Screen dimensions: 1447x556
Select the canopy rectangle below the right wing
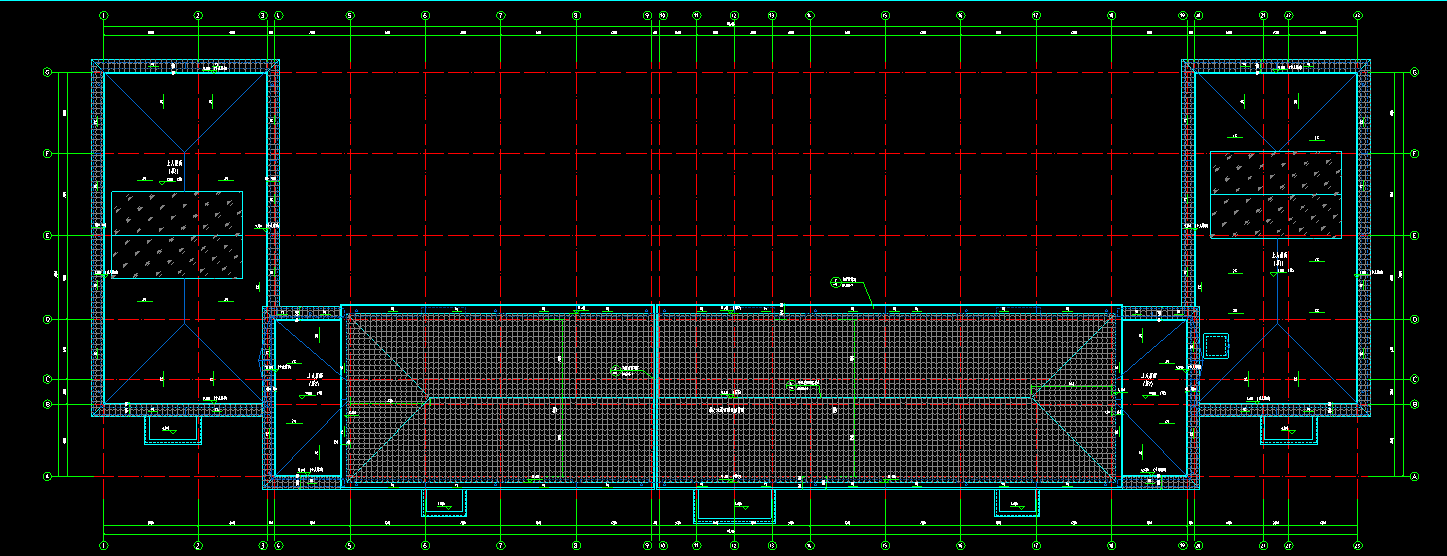click(x=1287, y=430)
